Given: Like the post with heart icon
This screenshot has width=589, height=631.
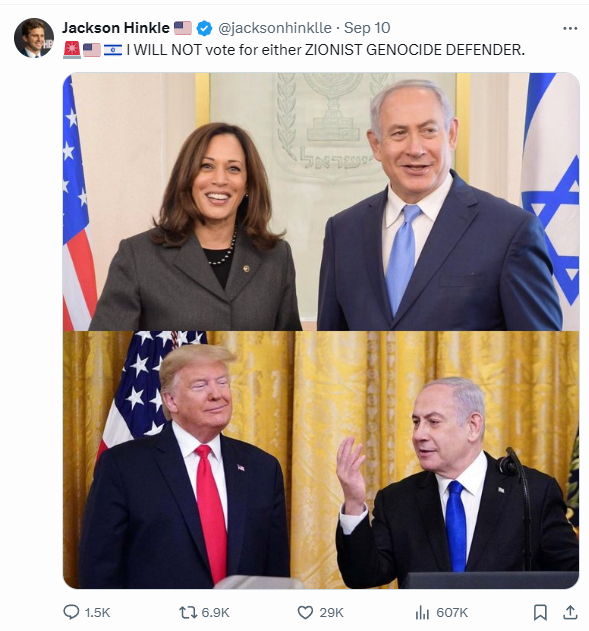Looking at the screenshot, I should pyautogui.click(x=305, y=612).
